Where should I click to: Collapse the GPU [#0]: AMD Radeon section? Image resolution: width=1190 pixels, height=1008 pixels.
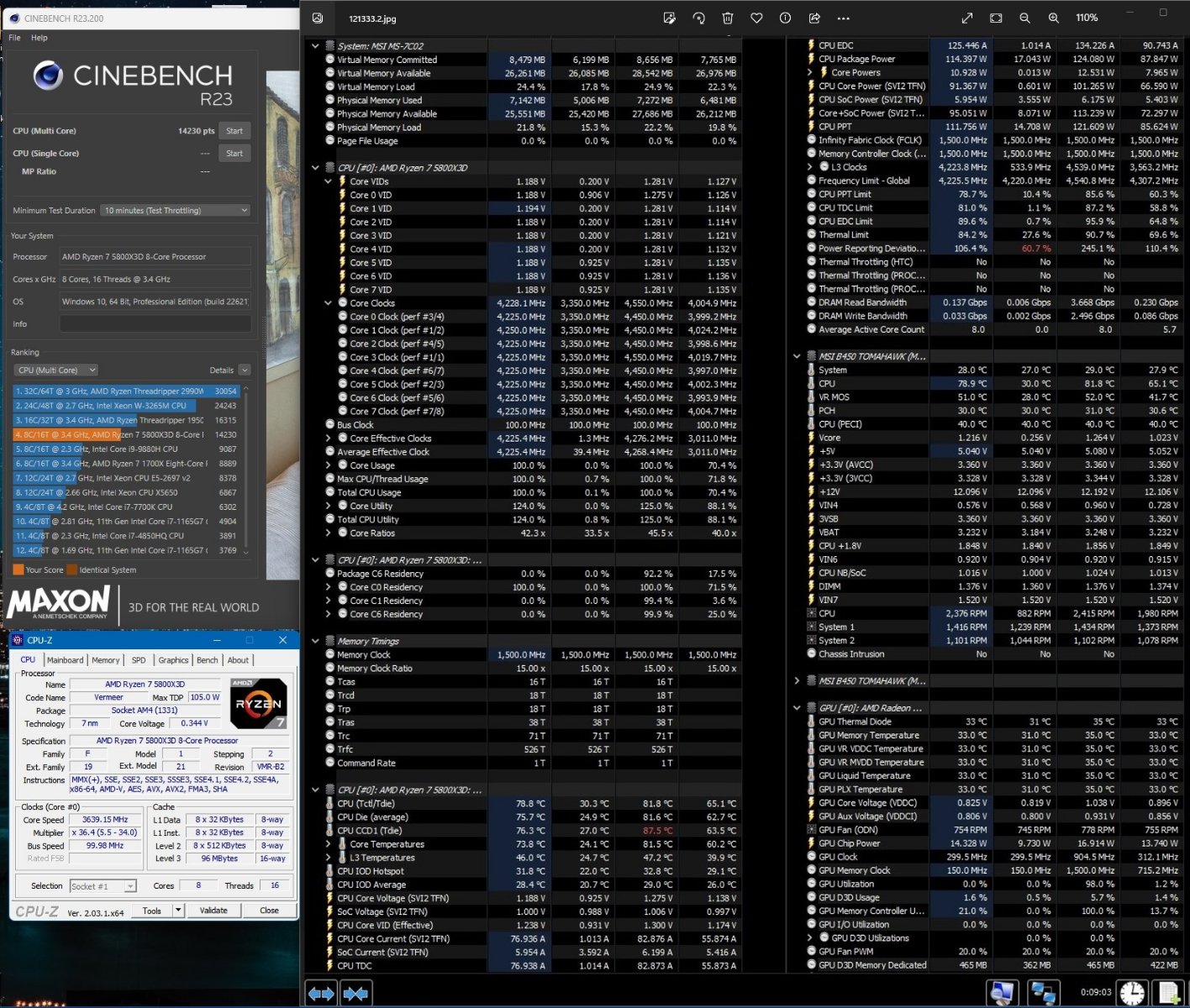point(797,708)
